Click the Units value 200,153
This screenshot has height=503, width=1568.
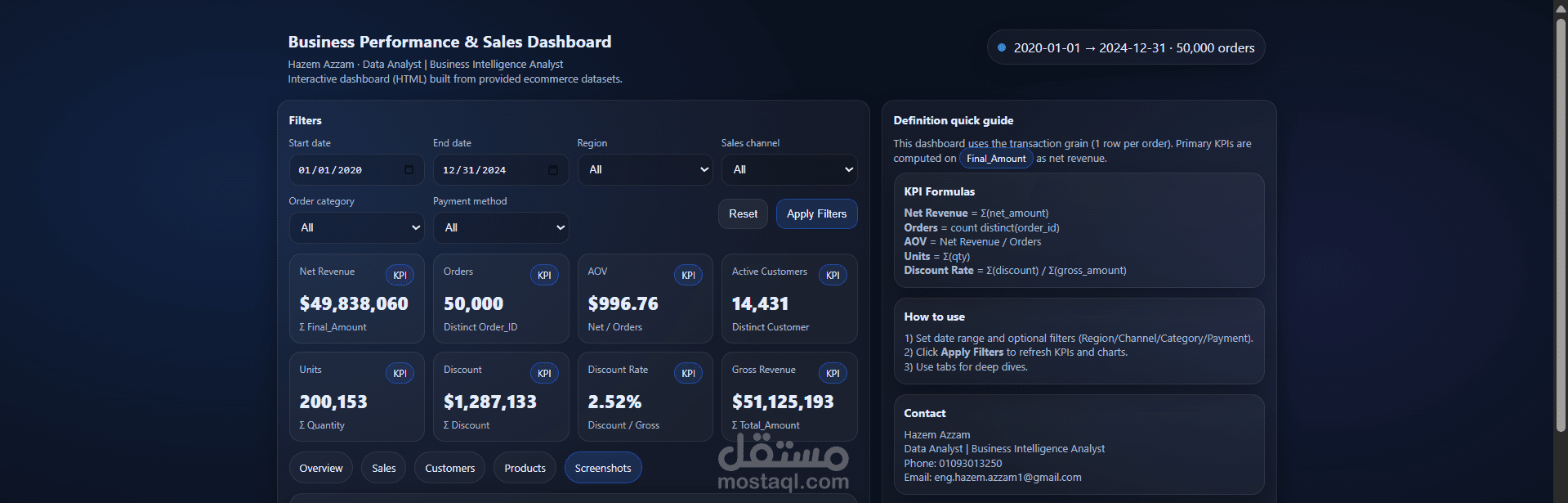[333, 402]
